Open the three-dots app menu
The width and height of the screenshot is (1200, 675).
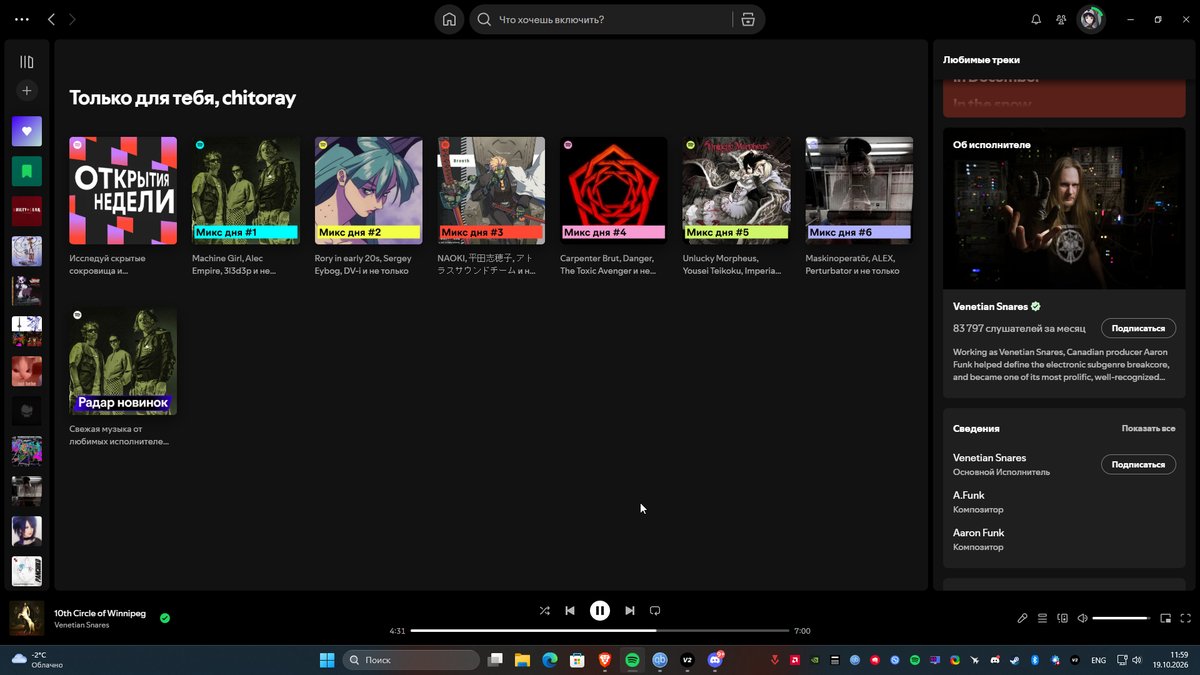coord(22,19)
